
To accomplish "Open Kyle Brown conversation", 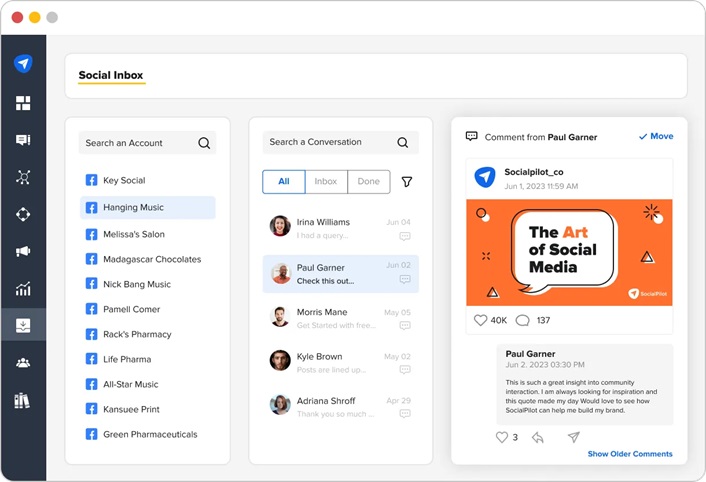I will click(340, 363).
